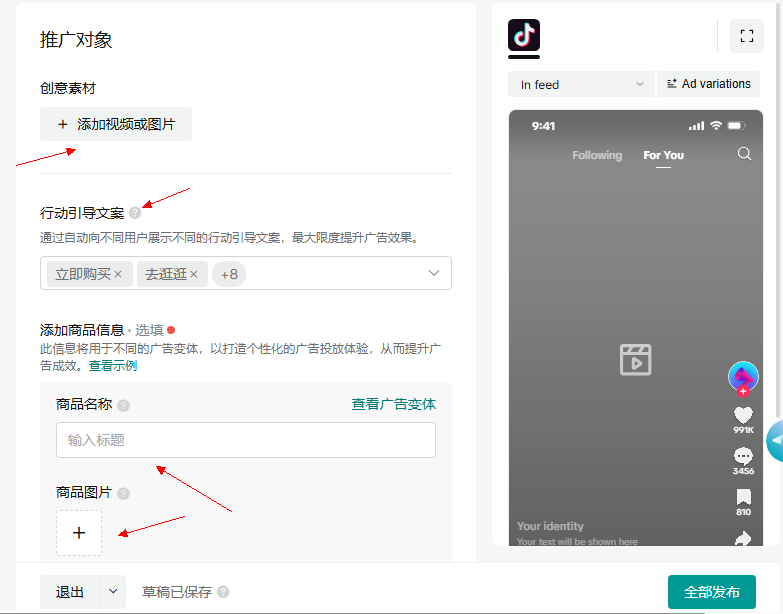Click the heart like icon
The height and width of the screenshot is (614, 783).
pyautogui.click(x=743, y=415)
